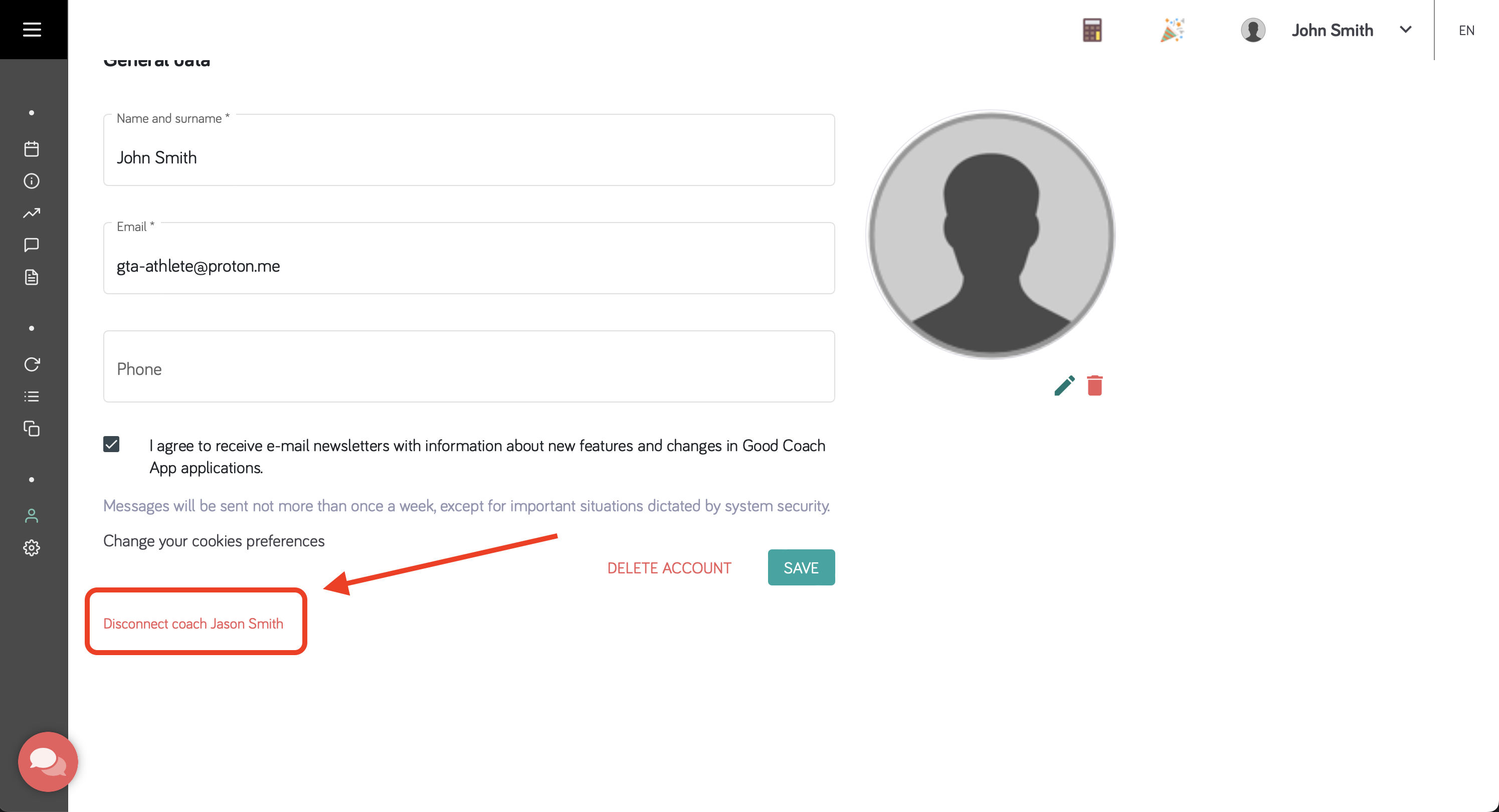Click the SAVE button

[x=801, y=567]
